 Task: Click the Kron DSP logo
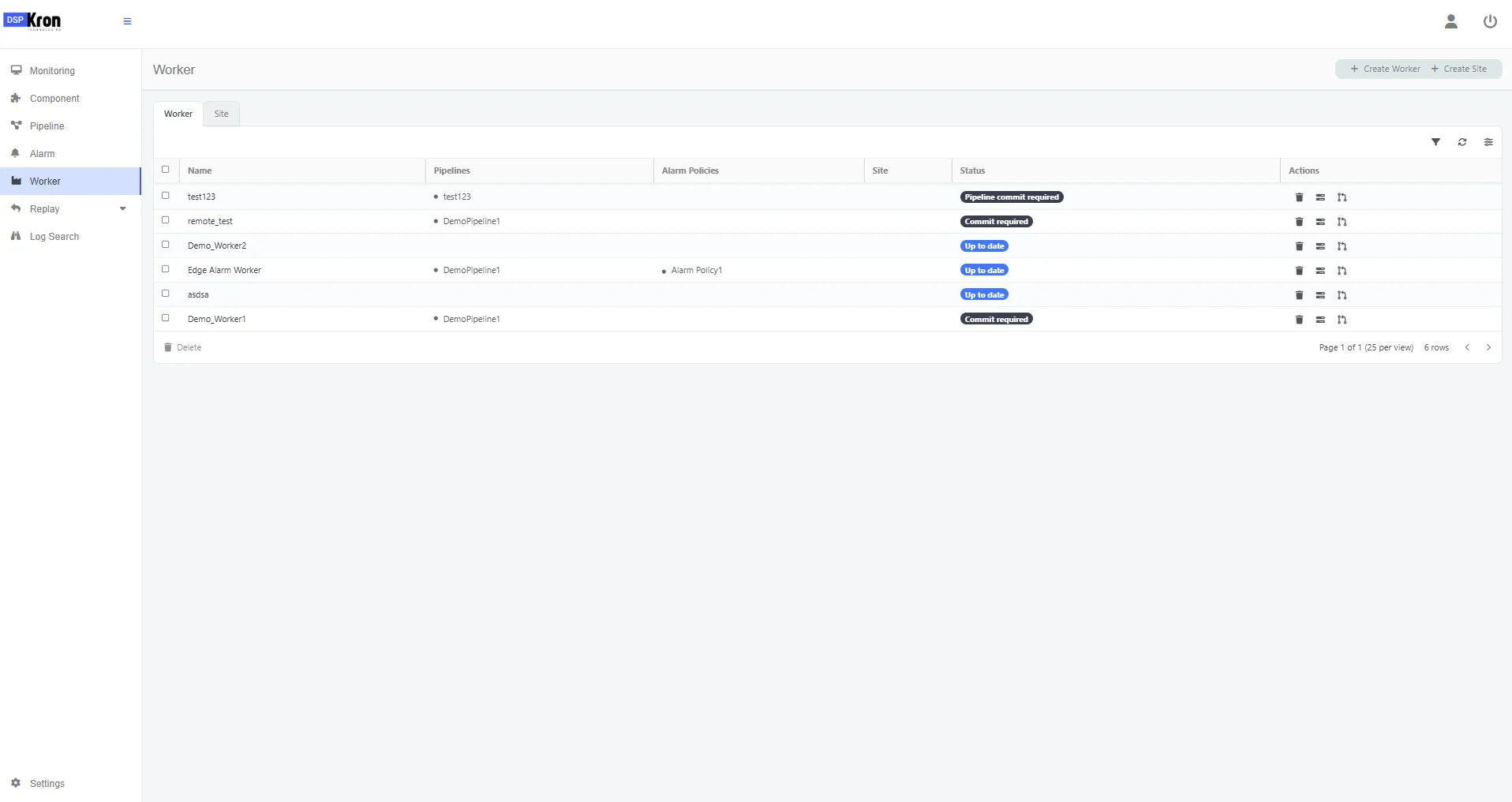[32, 21]
